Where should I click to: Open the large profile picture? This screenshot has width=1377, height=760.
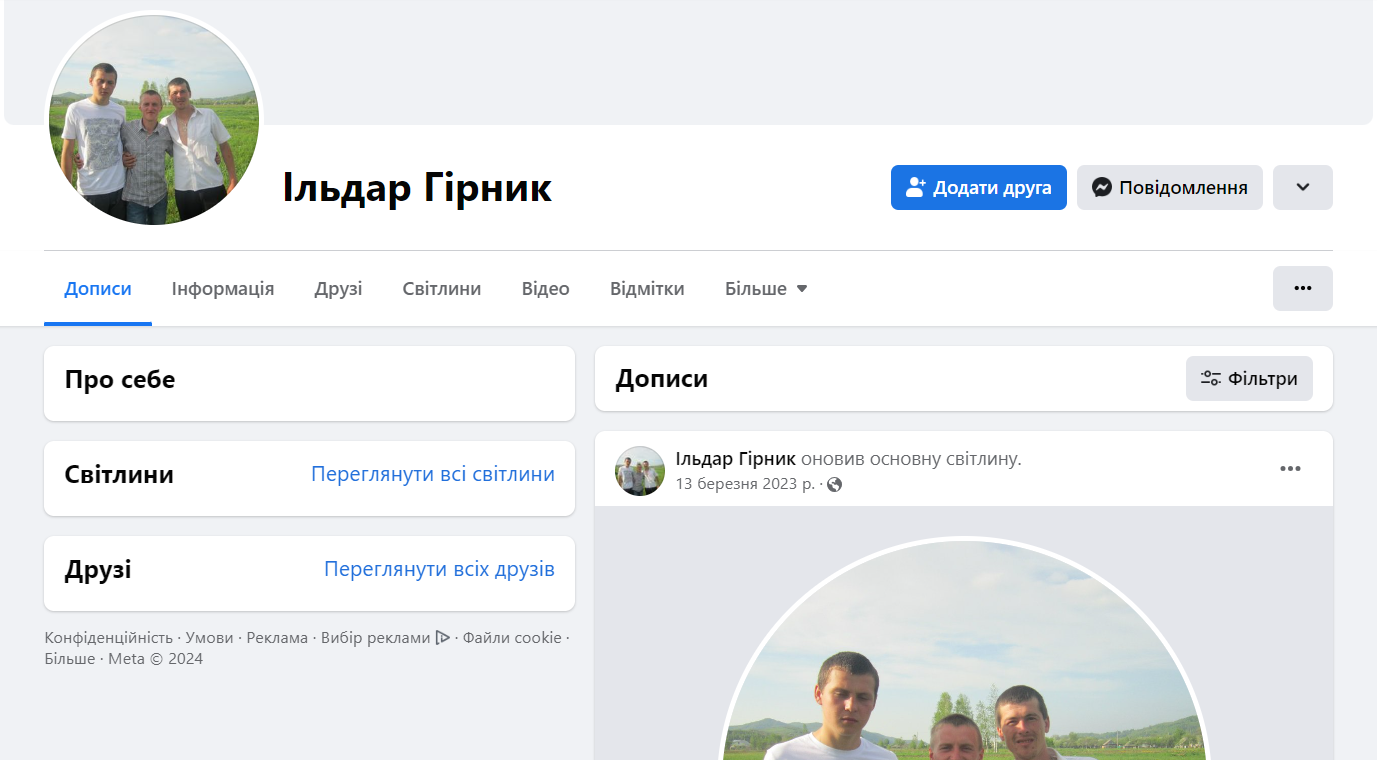154,118
